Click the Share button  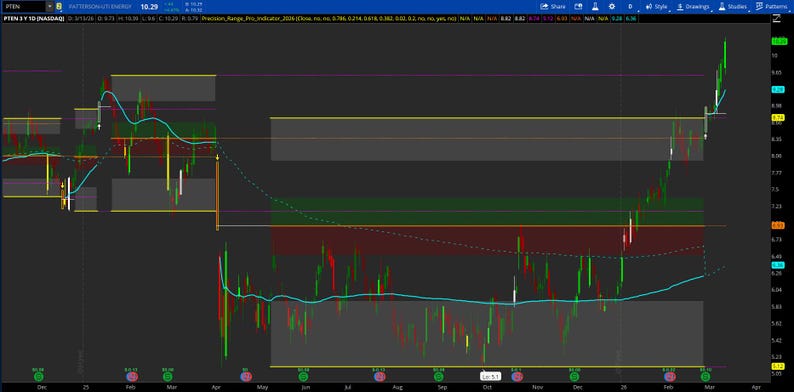click(x=553, y=7)
